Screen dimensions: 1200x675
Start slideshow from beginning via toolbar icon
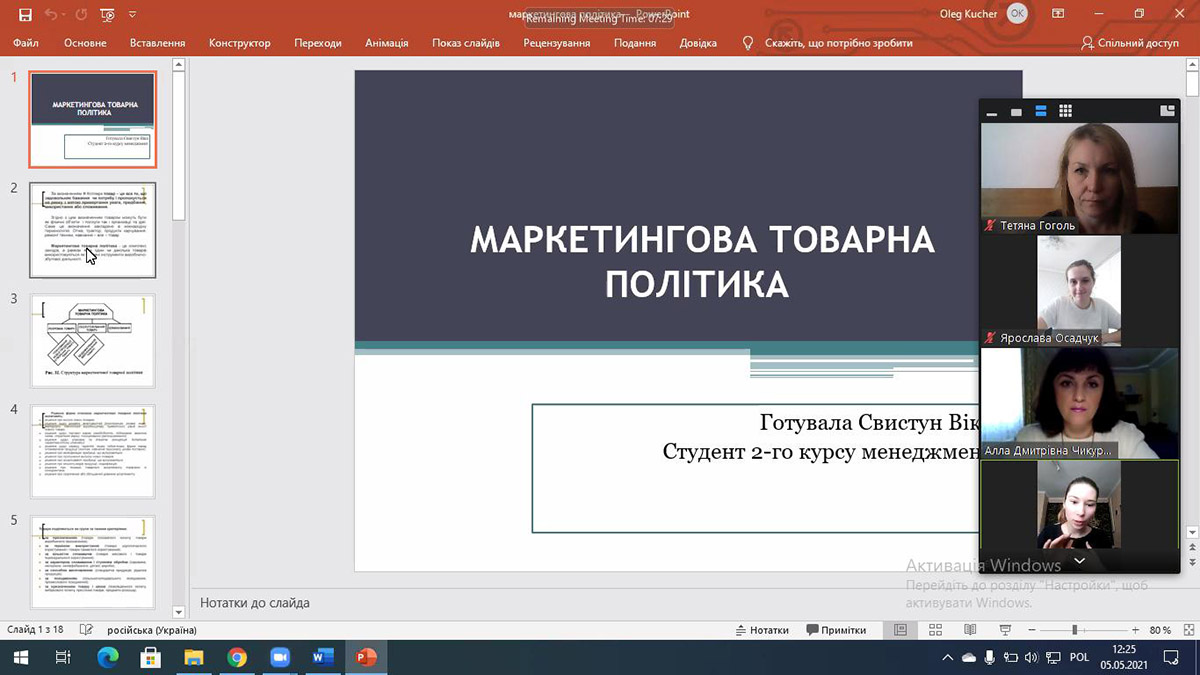click(x=107, y=15)
